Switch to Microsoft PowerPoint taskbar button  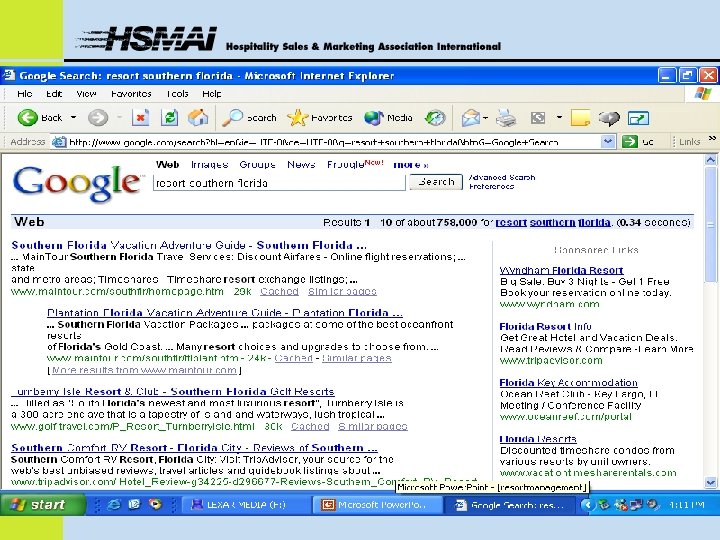[x=376, y=505]
